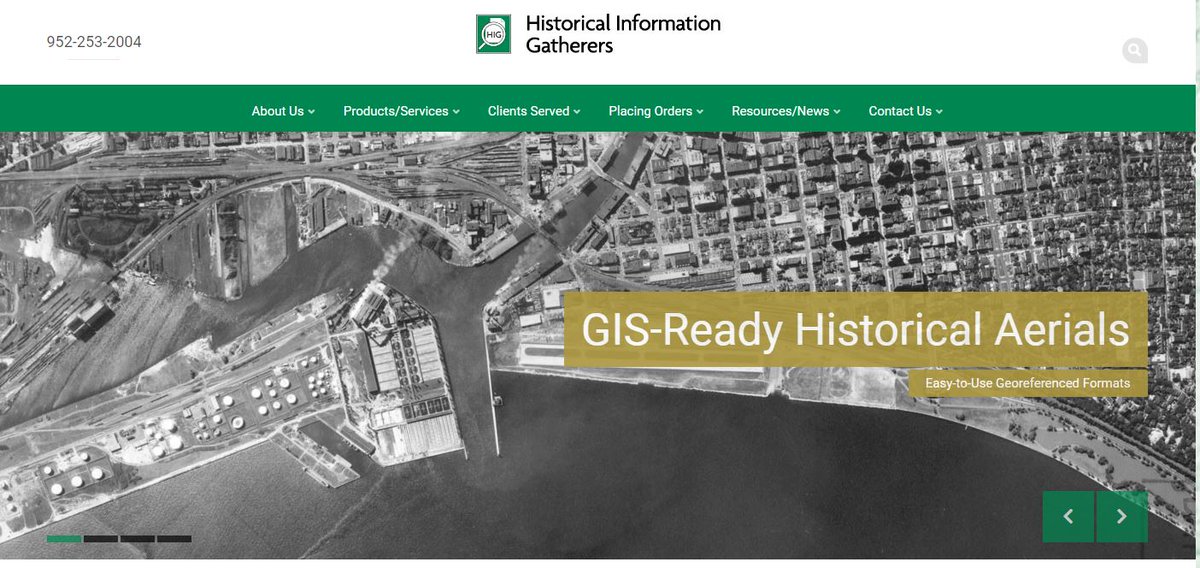This screenshot has width=1200, height=568.
Task: Click the HIG magnifier logo icon
Action: pos(493,34)
